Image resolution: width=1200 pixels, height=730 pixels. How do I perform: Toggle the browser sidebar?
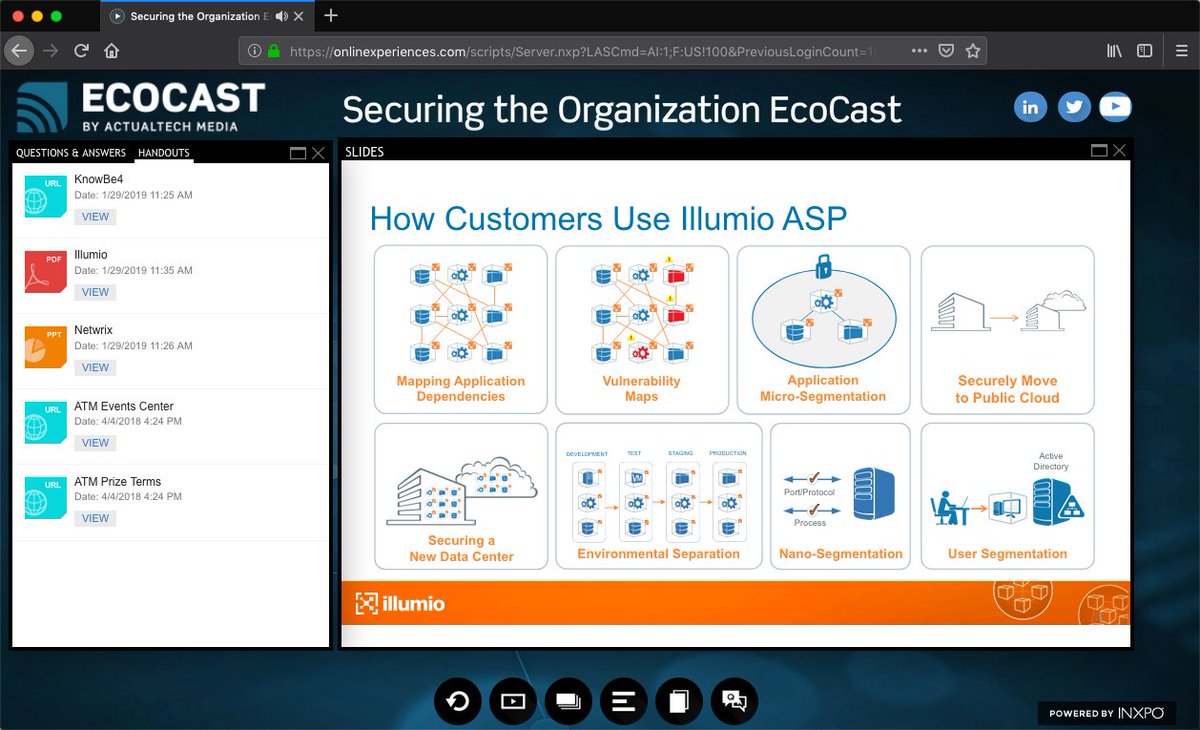(1144, 50)
